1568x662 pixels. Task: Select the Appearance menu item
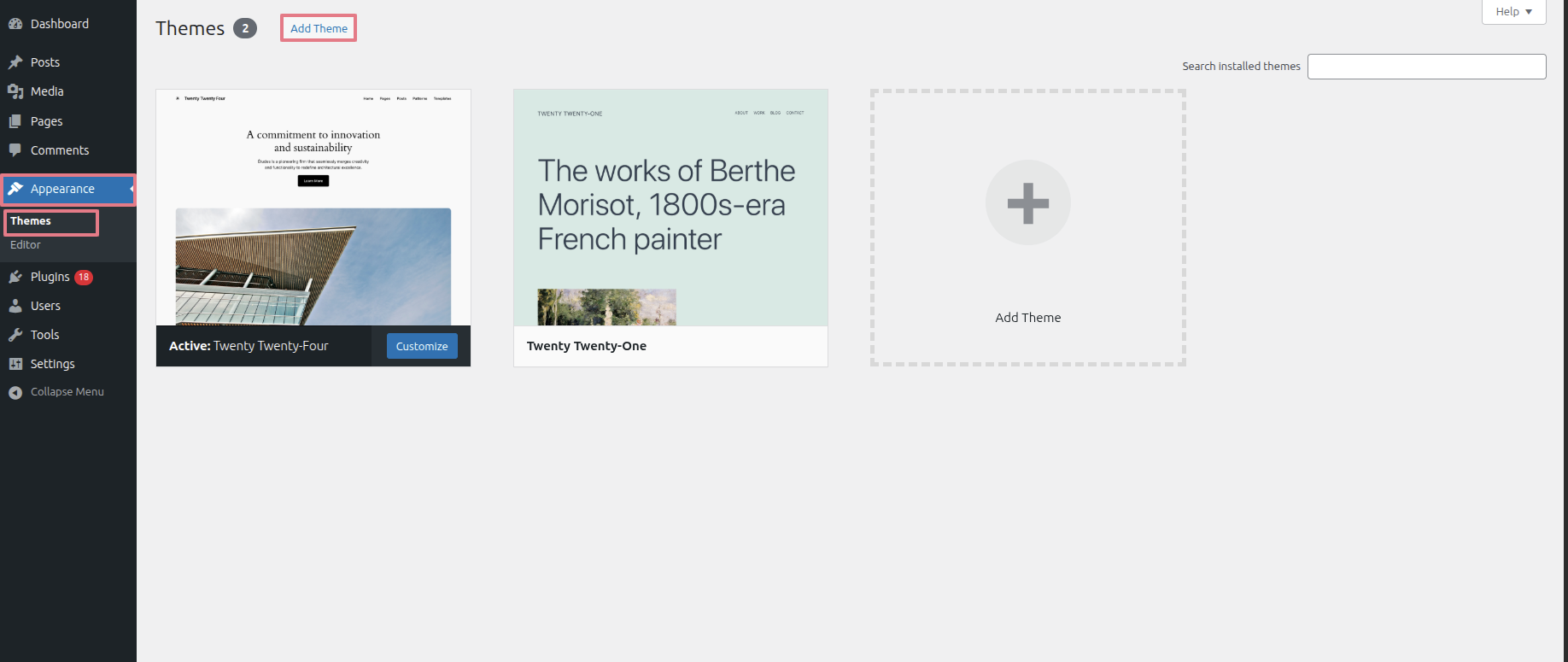click(68, 189)
